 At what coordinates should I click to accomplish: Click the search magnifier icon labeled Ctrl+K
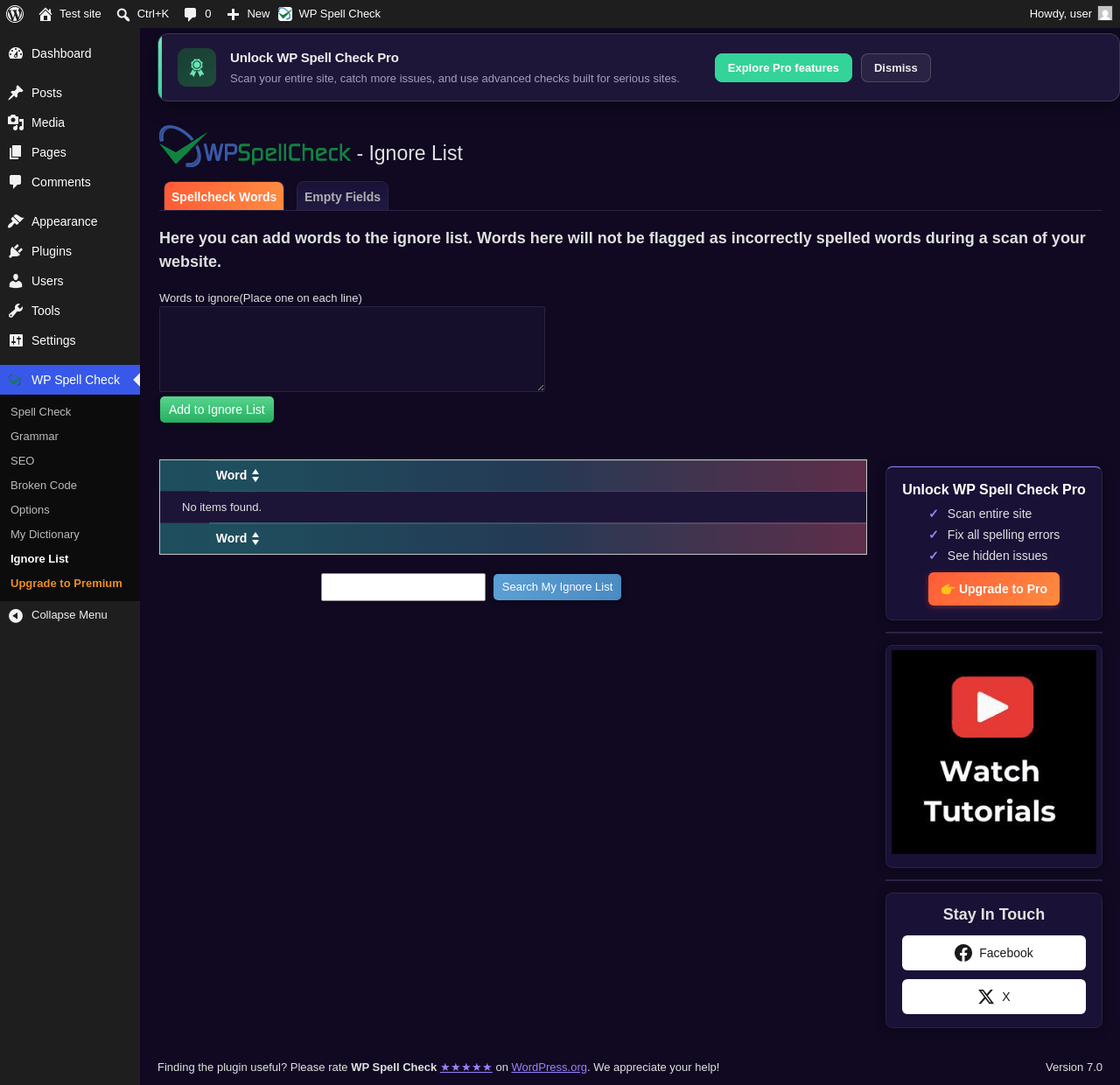(123, 14)
